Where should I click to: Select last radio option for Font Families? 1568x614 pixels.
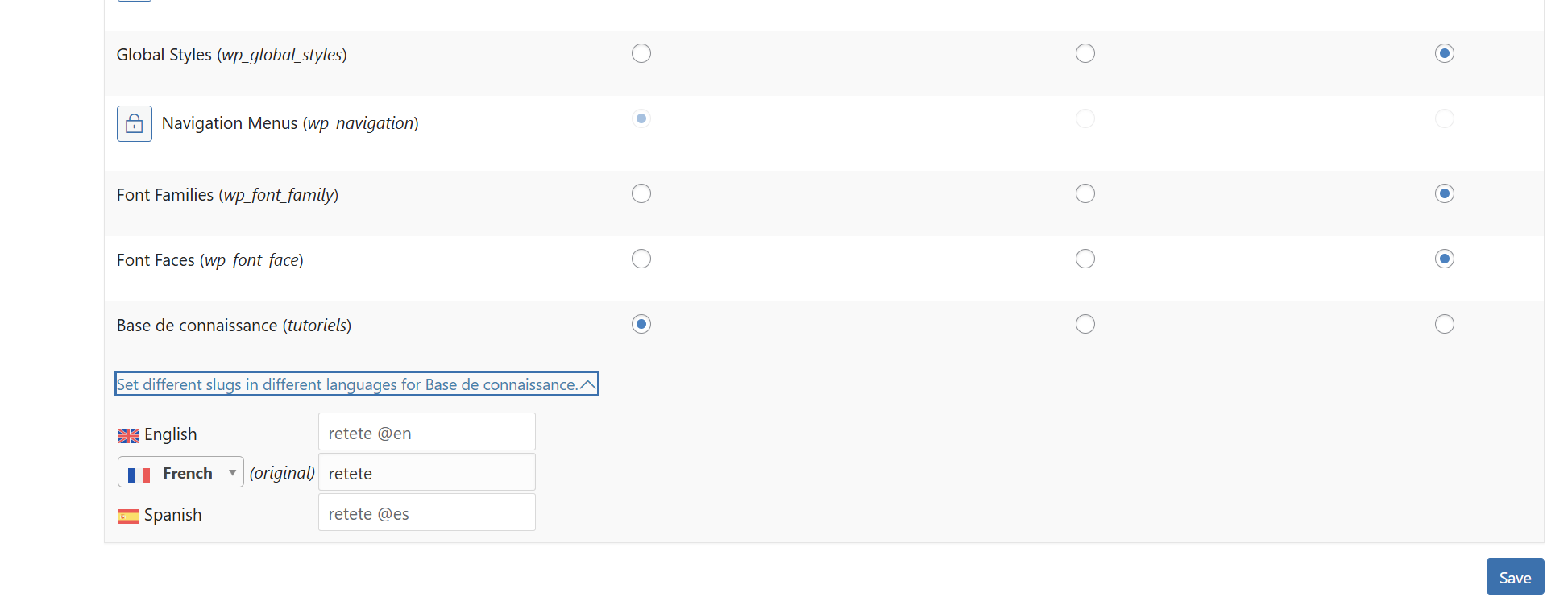[1445, 193]
